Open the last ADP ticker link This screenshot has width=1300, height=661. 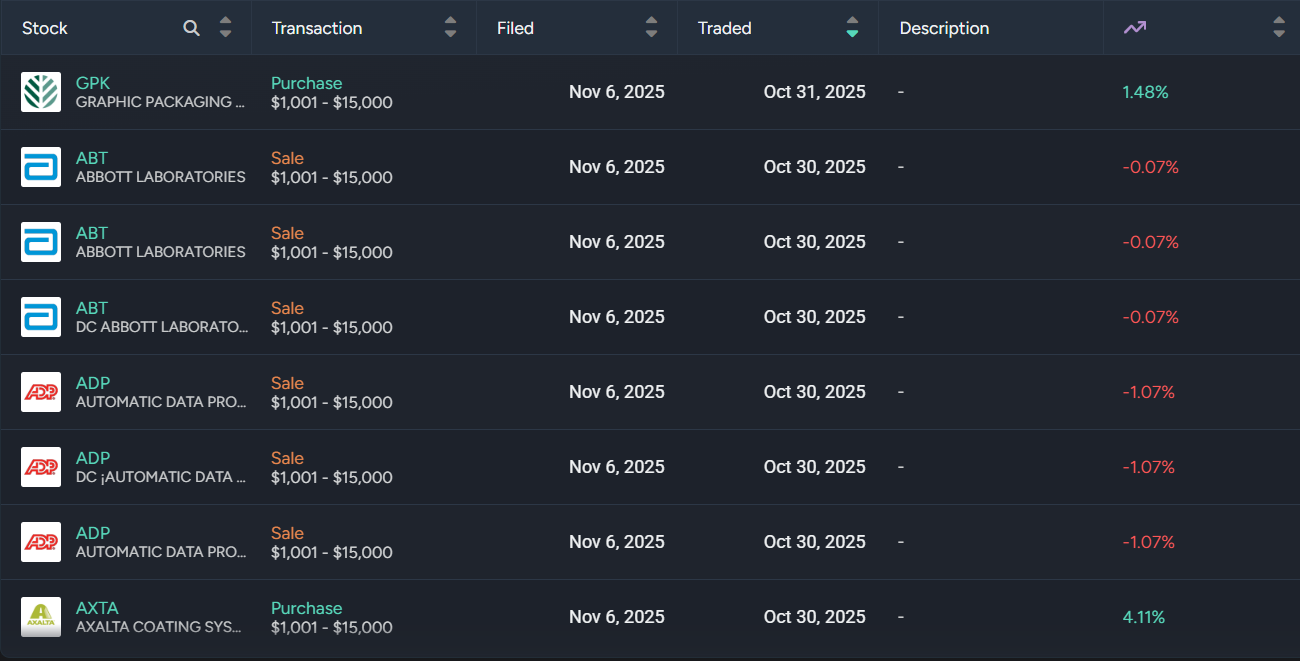click(93, 533)
